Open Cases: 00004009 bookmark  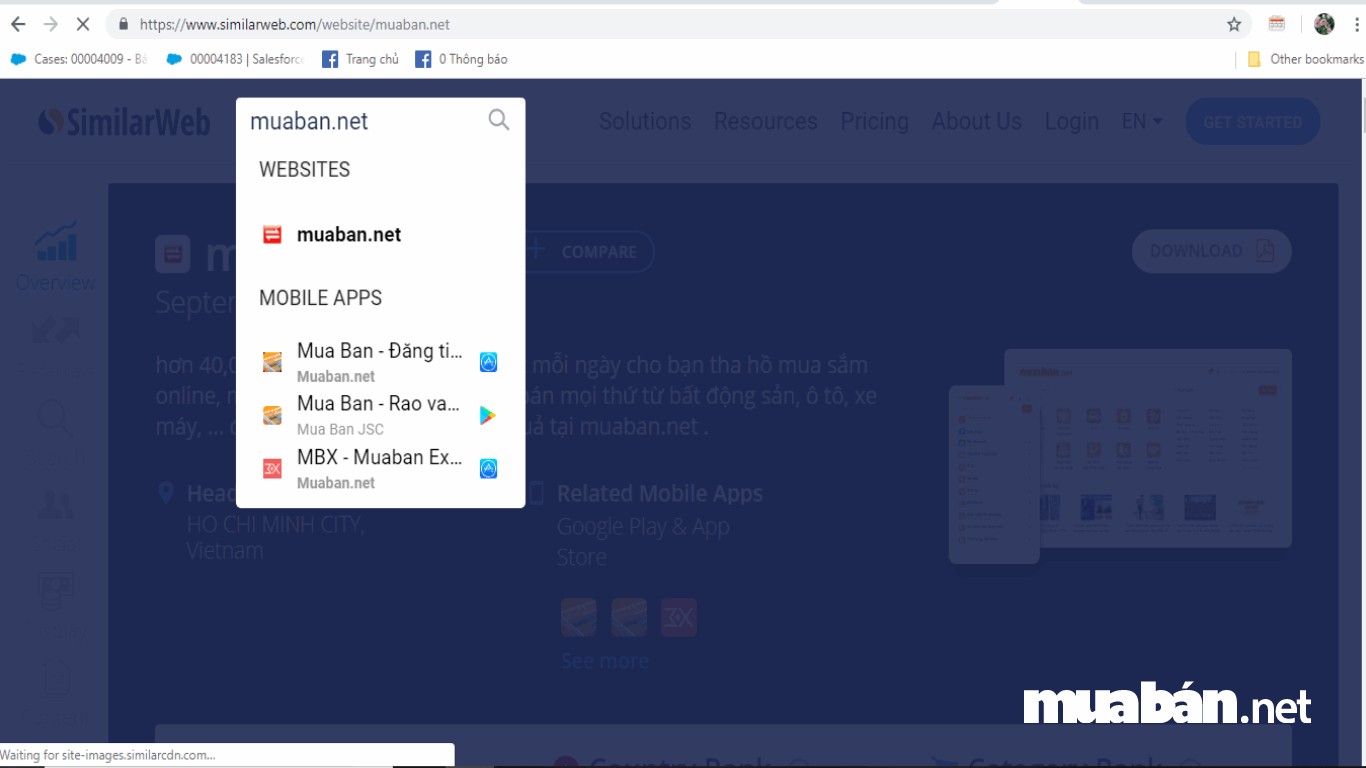(x=78, y=59)
